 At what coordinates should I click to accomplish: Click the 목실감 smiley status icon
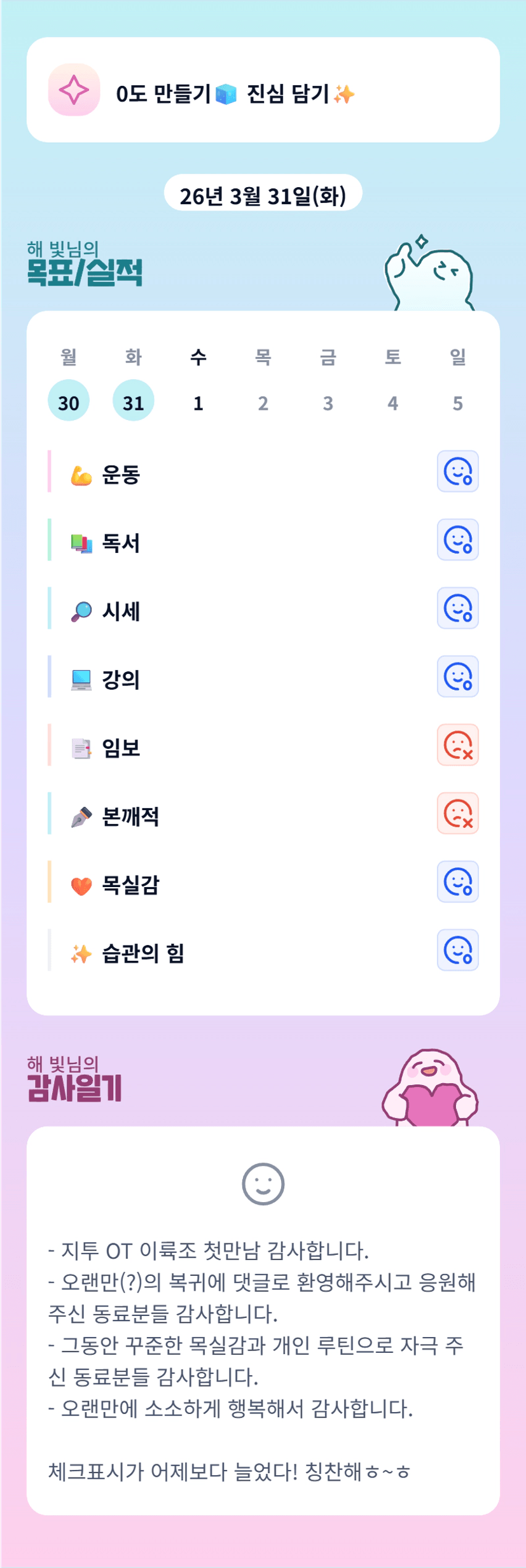click(x=457, y=882)
